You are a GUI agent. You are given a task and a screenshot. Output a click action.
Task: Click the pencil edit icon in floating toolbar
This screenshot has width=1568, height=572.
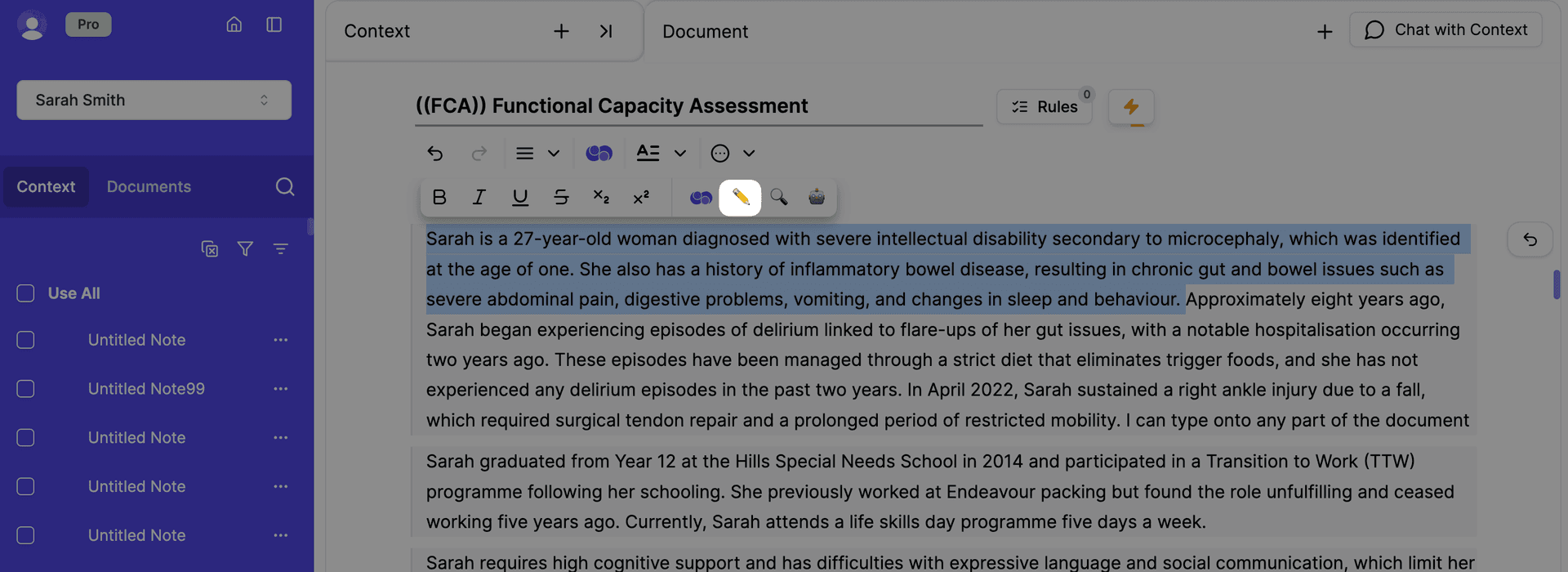click(740, 198)
